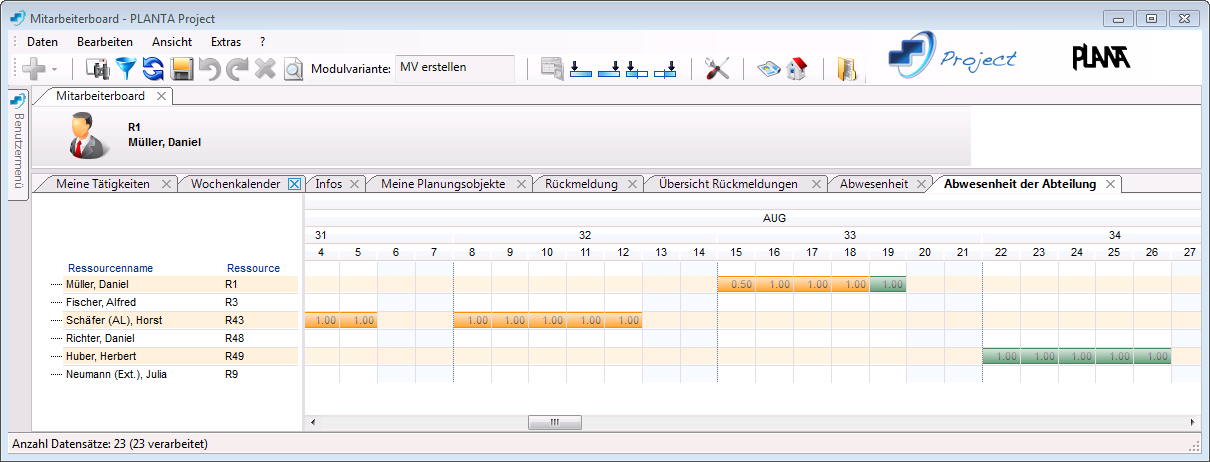
Task: Open the print preview magnifier icon
Action: click(293, 68)
